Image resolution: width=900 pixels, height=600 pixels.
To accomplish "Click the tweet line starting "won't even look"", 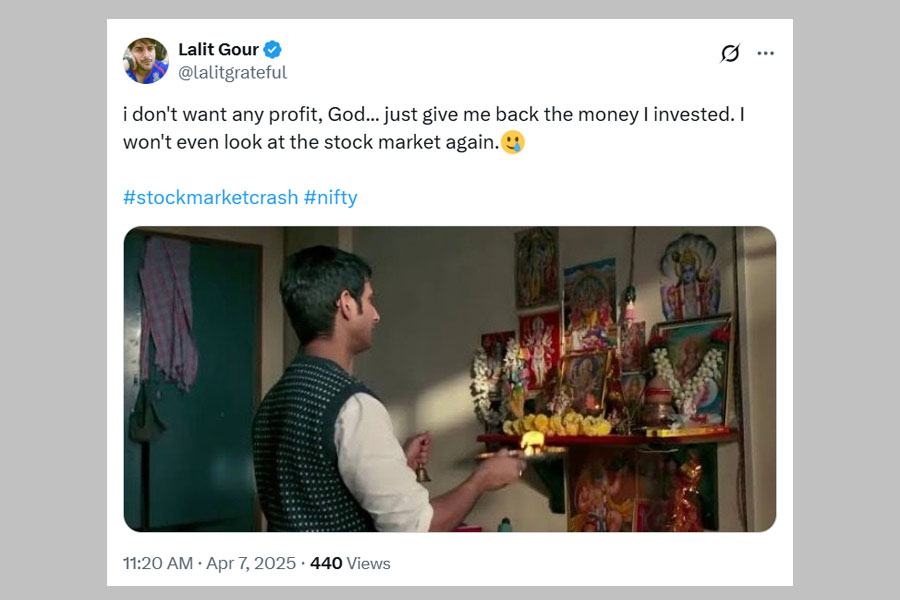I will 310,142.
